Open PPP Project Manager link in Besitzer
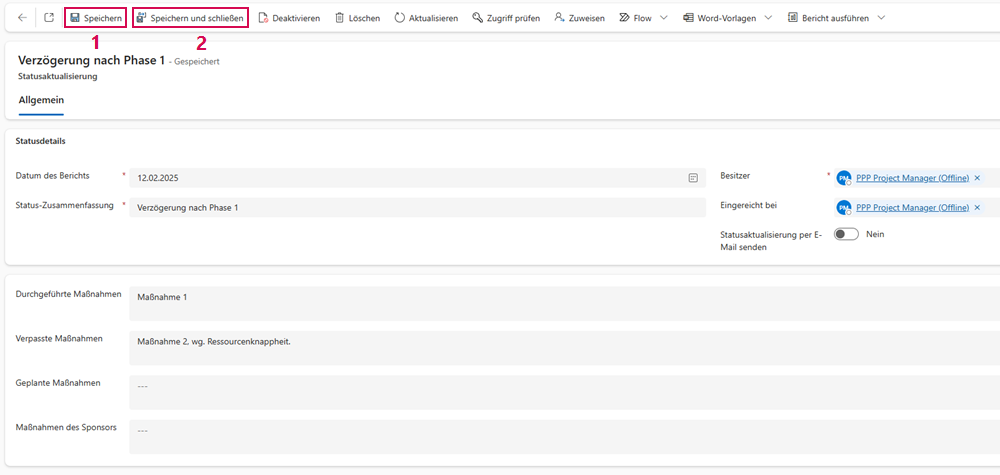This screenshot has height=475, width=1000. point(912,178)
